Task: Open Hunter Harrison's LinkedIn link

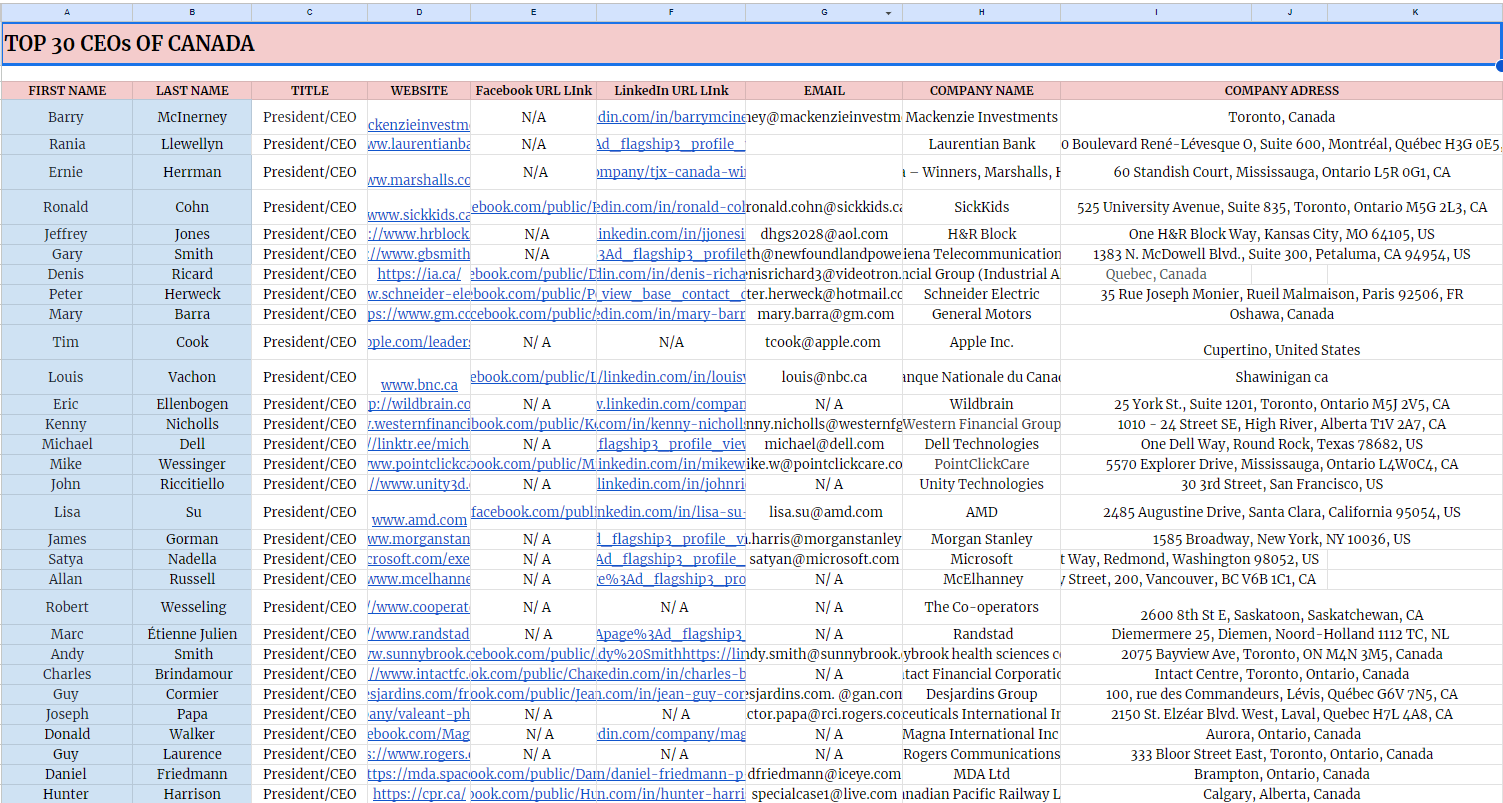Action: point(671,794)
